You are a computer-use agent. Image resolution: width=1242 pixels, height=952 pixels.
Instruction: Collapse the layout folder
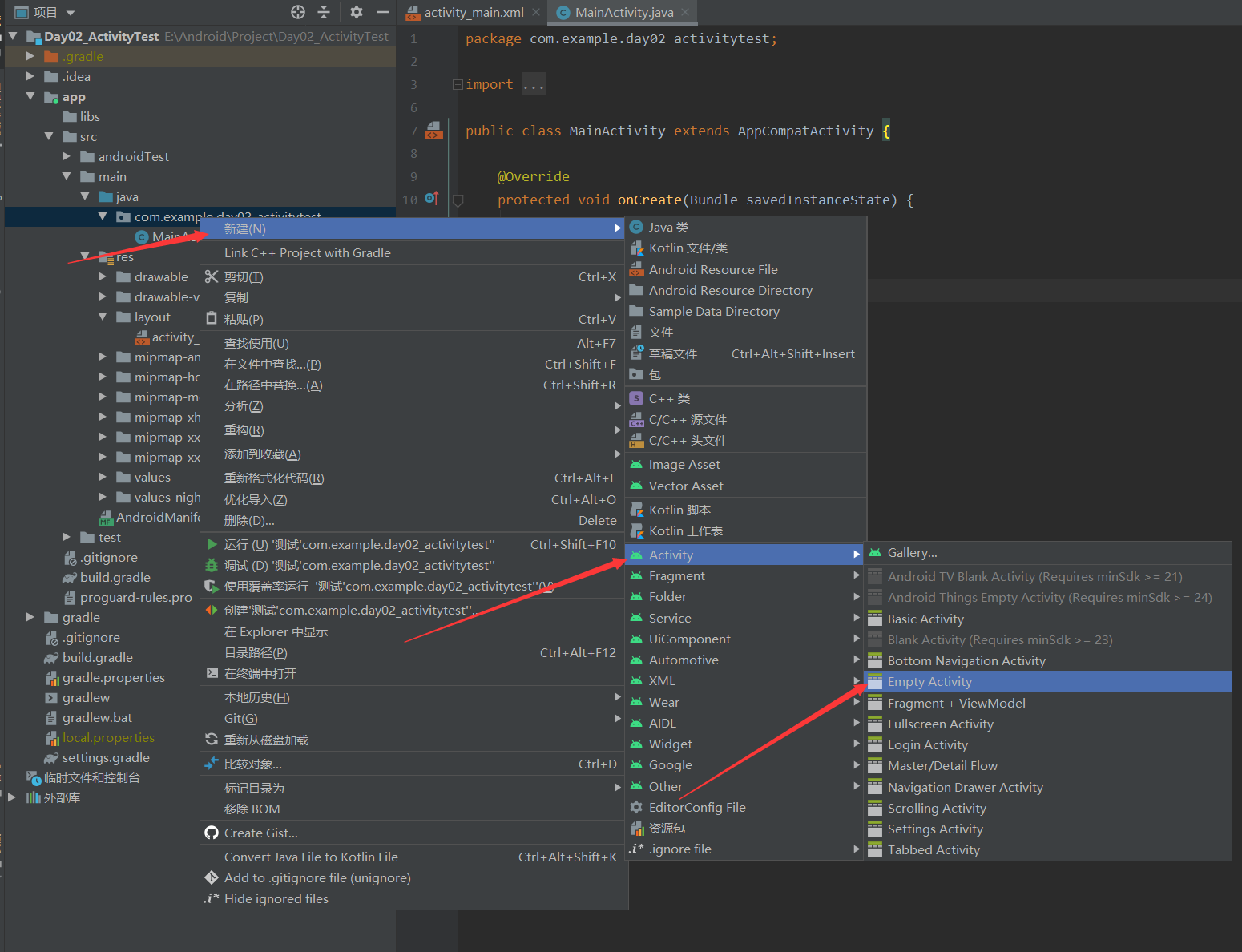[x=103, y=317]
